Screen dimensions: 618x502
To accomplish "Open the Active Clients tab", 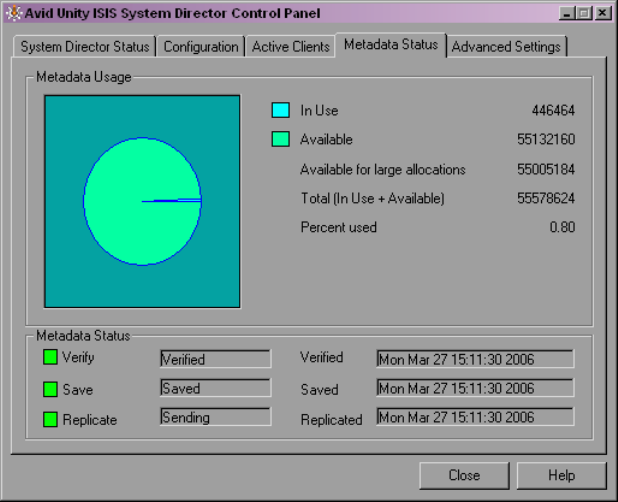I will click(x=290, y=46).
